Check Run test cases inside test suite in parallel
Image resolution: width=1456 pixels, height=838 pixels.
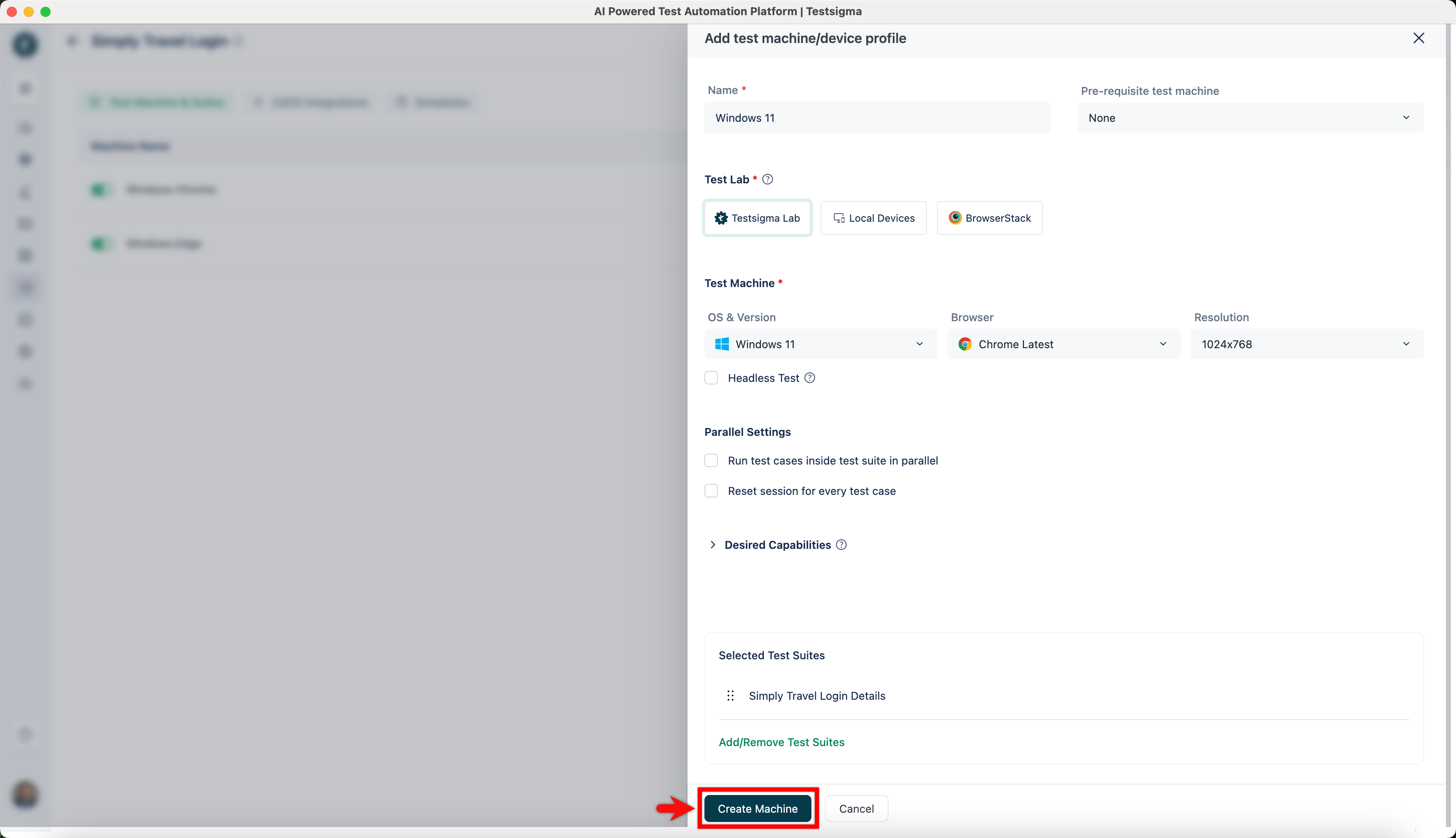click(711, 460)
